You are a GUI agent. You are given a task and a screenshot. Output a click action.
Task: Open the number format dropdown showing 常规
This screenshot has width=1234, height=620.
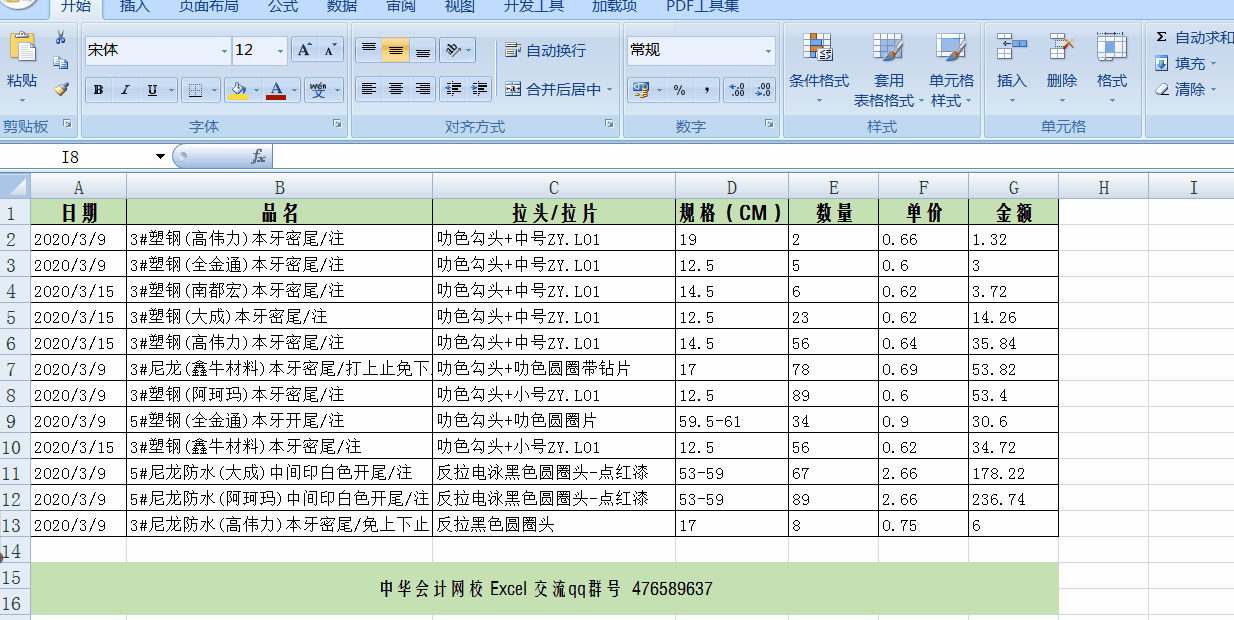tap(770, 50)
